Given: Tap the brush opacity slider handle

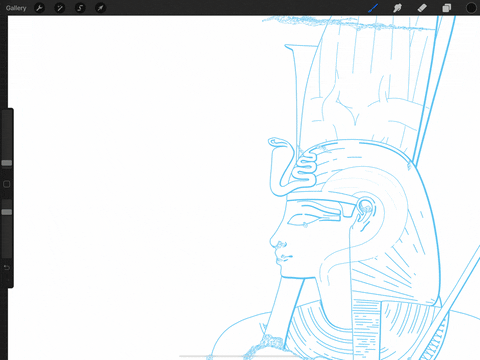Looking at the screenshot, I should pyautogui.click(x=7, y=212).
